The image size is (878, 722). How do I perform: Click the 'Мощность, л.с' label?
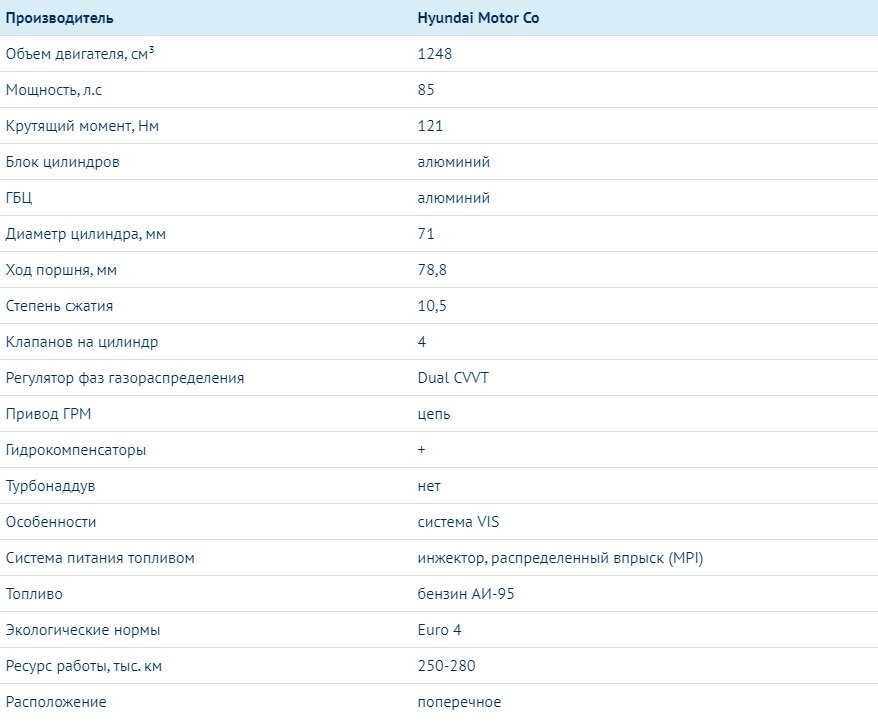coord(54,90)
